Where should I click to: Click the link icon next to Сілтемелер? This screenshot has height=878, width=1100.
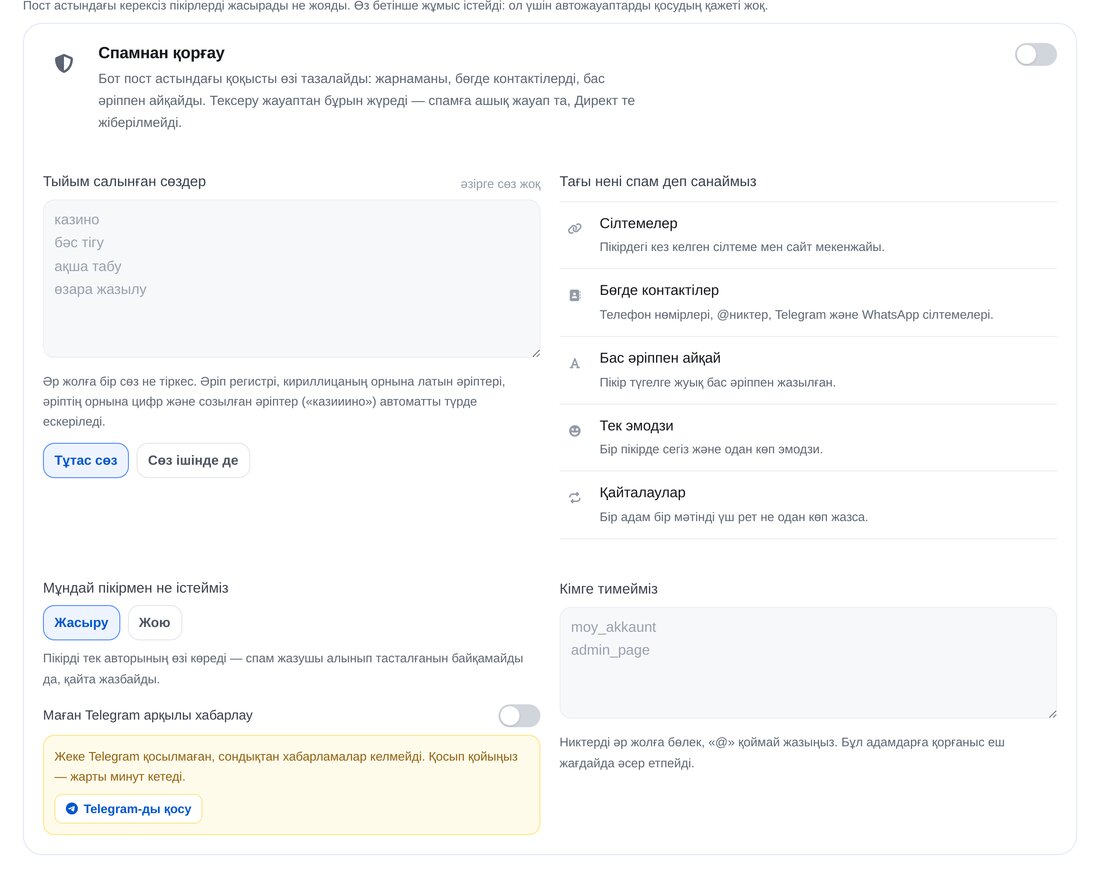tap(575, 229)
